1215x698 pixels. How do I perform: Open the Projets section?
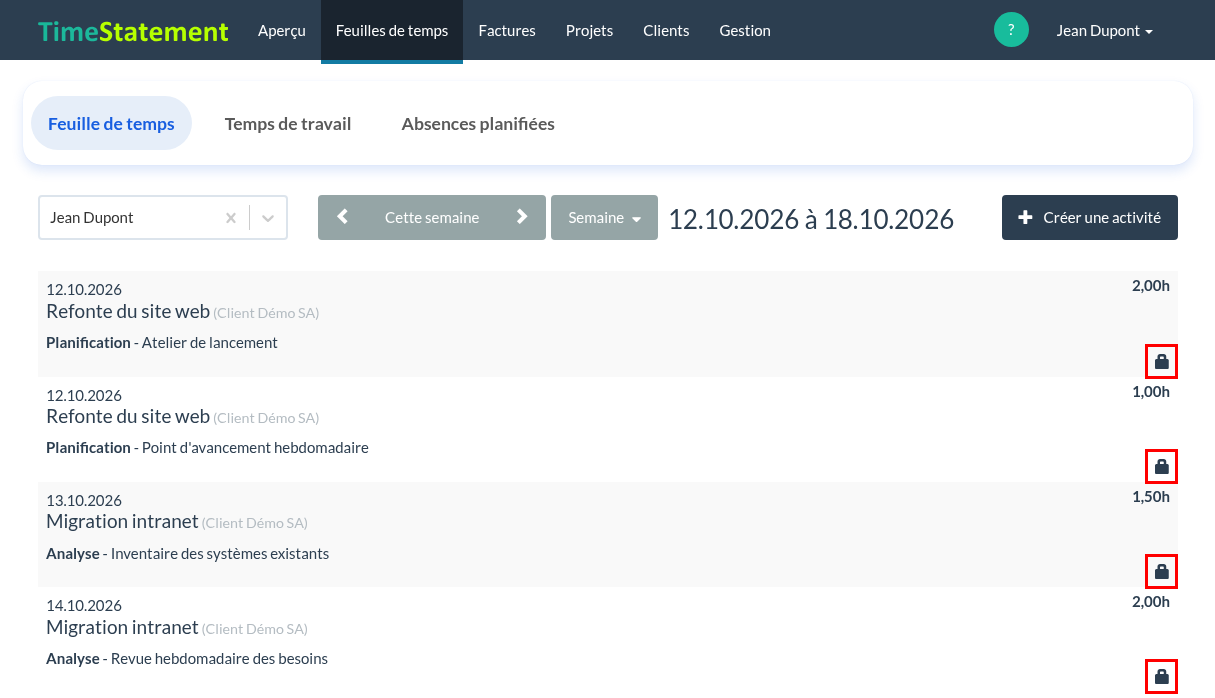[x=589, y=30]
